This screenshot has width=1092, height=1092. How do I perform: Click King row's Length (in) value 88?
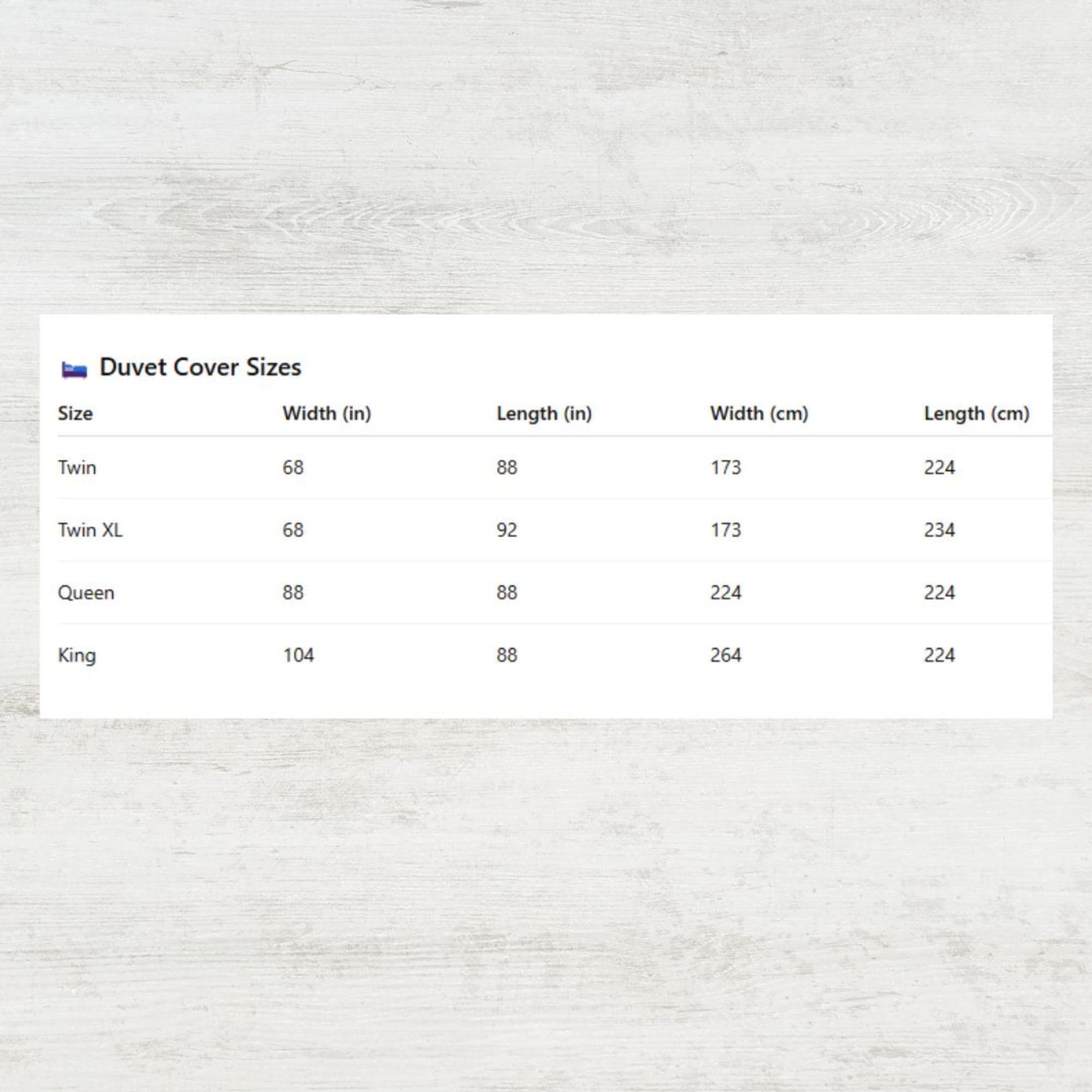point(507,655)
